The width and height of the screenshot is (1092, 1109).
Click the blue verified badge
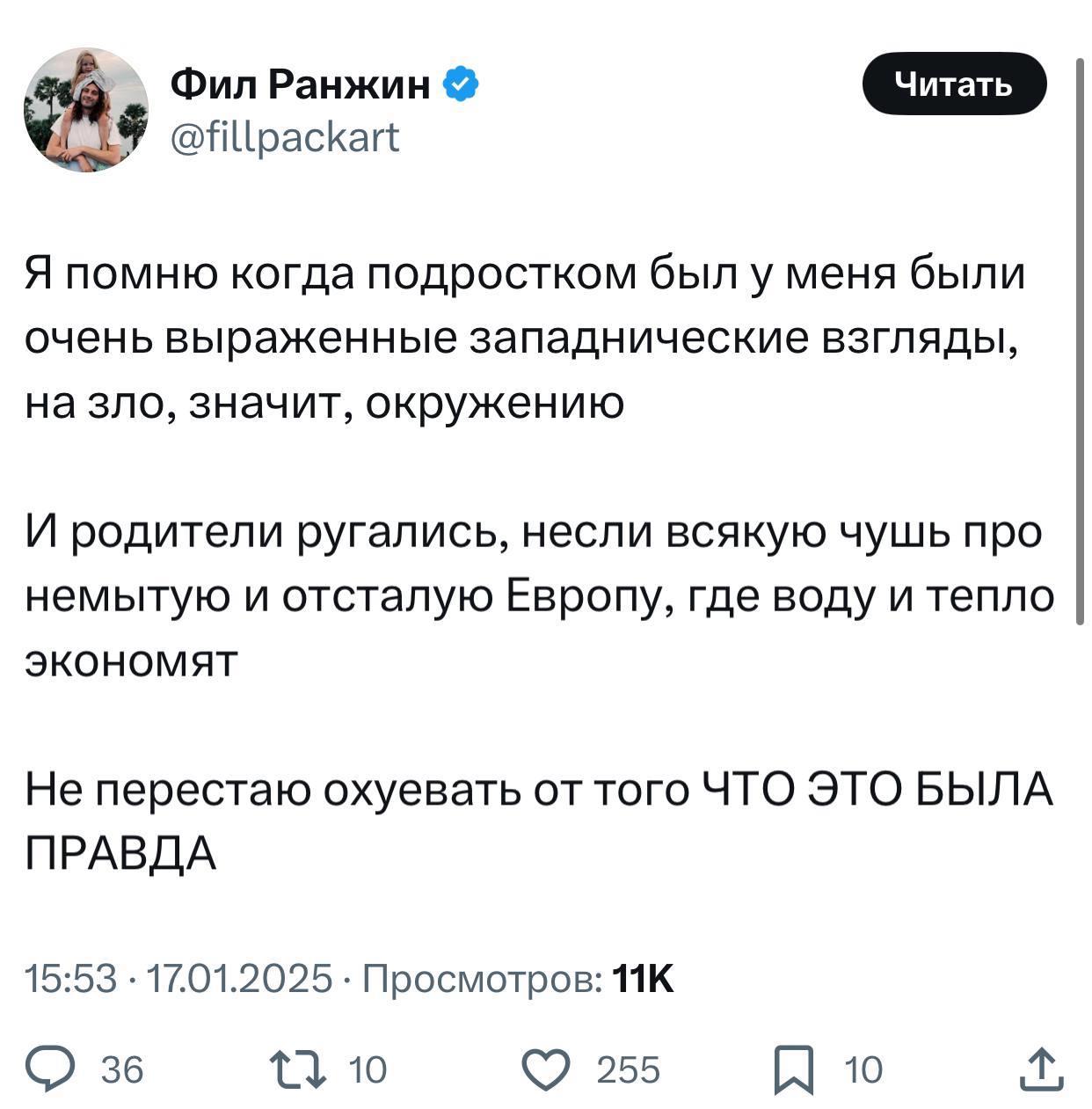462,84
